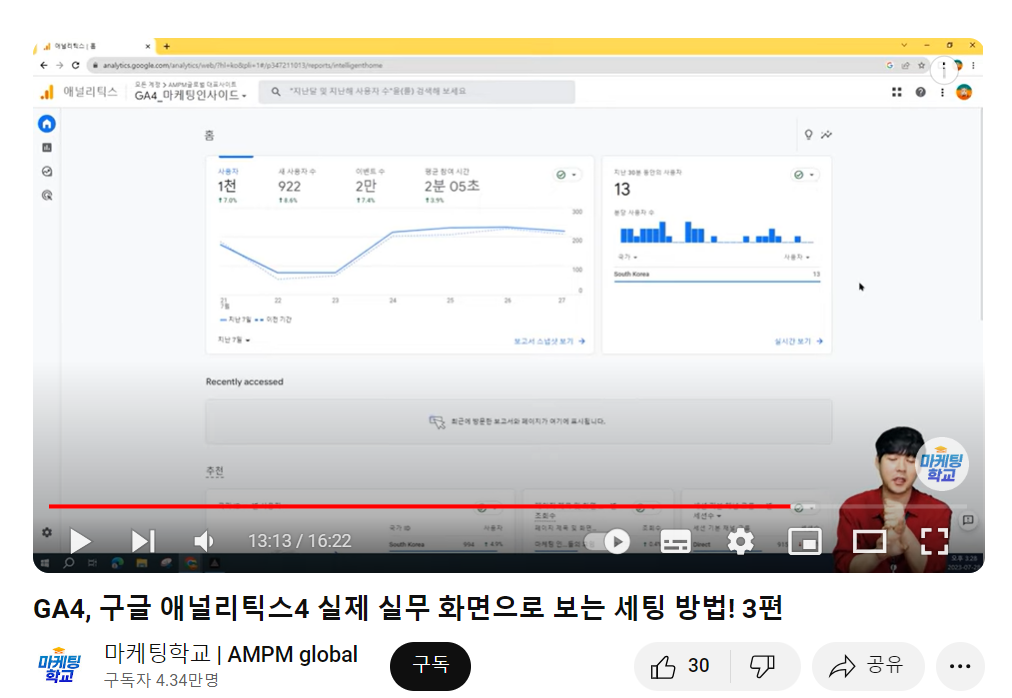Image resolution: width=1012 pixels, height=698 pixels.
Task: Open the 실시간 보기 link
Action: 798,341
